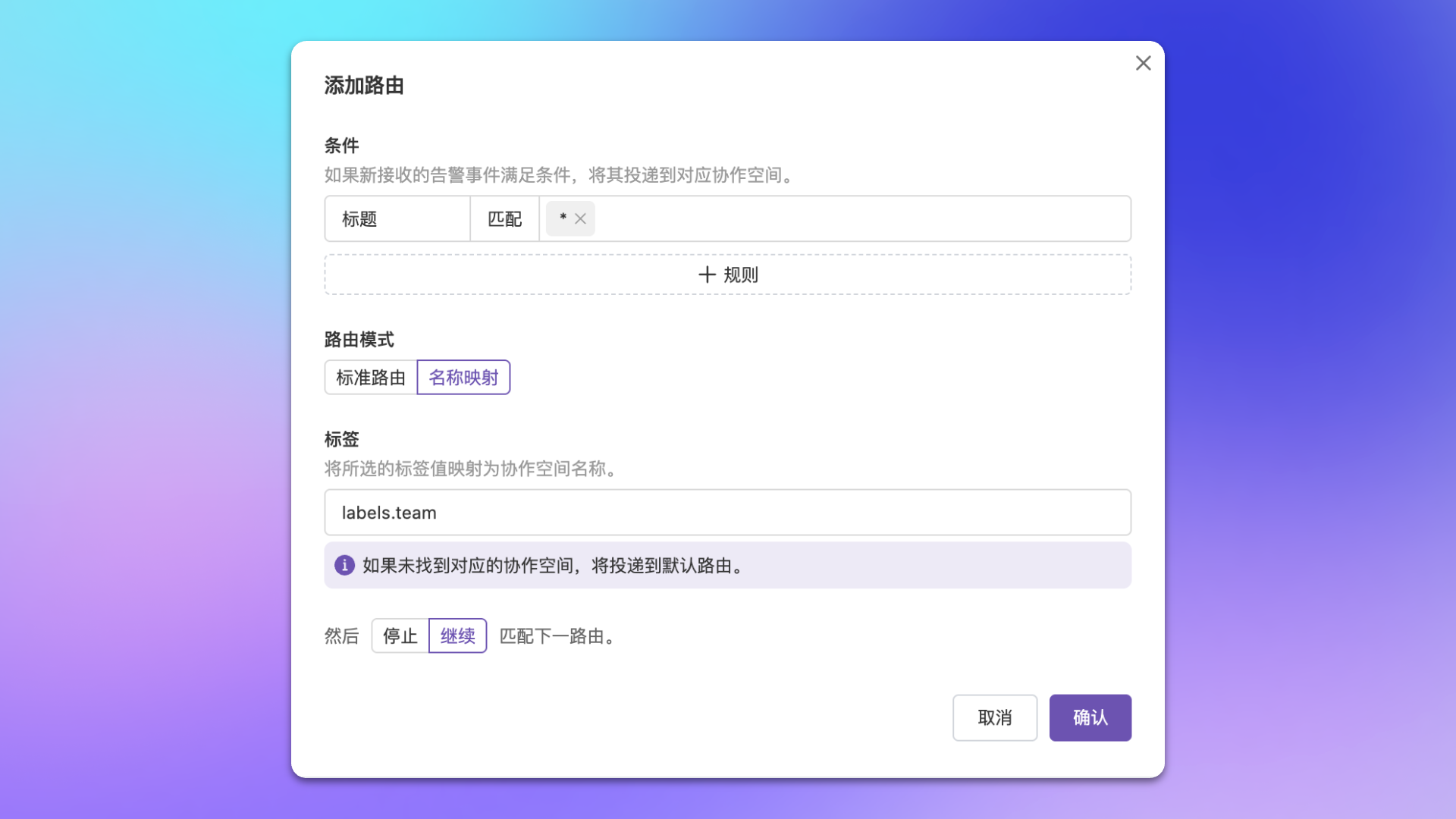Close the 添加路由 dialog with the X

(x=1143, y=63)
